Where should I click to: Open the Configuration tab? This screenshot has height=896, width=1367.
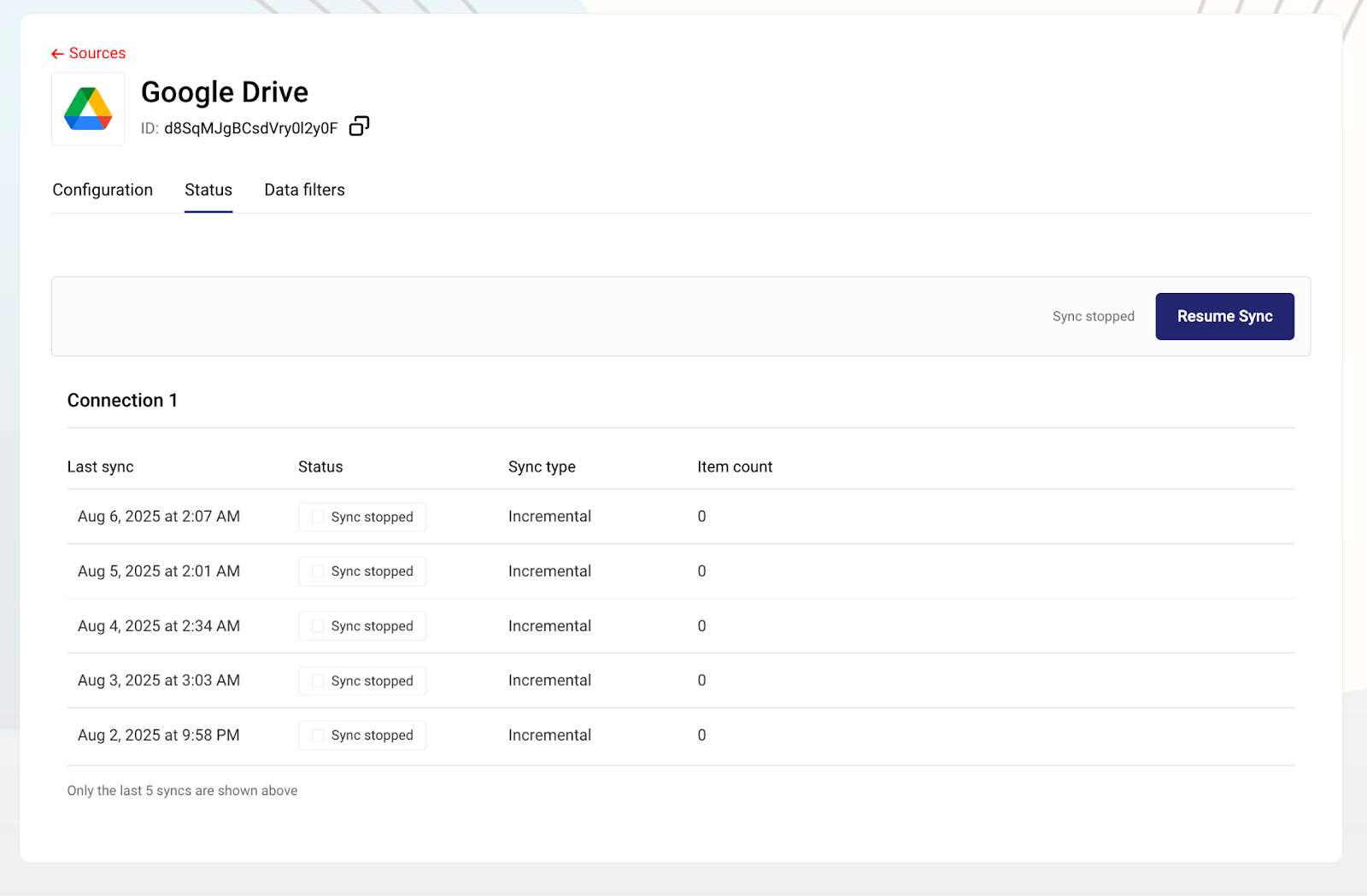tap(103, 190)
